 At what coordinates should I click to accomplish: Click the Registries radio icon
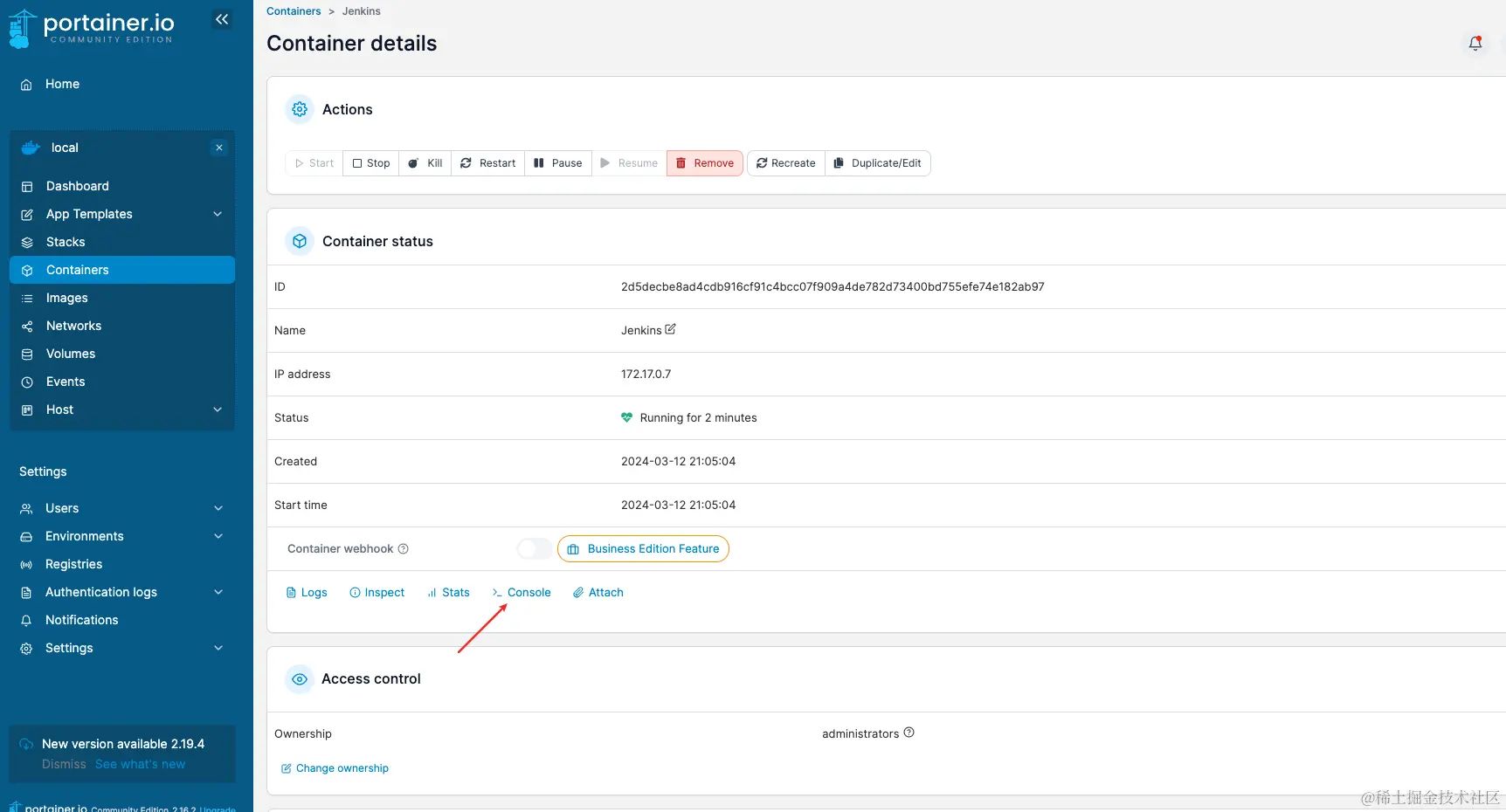pyautogui.click(x=26, y=565)
